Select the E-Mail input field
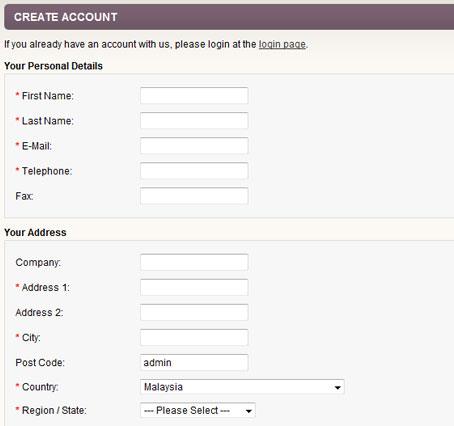Viewport: 454px width, 426px height. tap(194, 146)
